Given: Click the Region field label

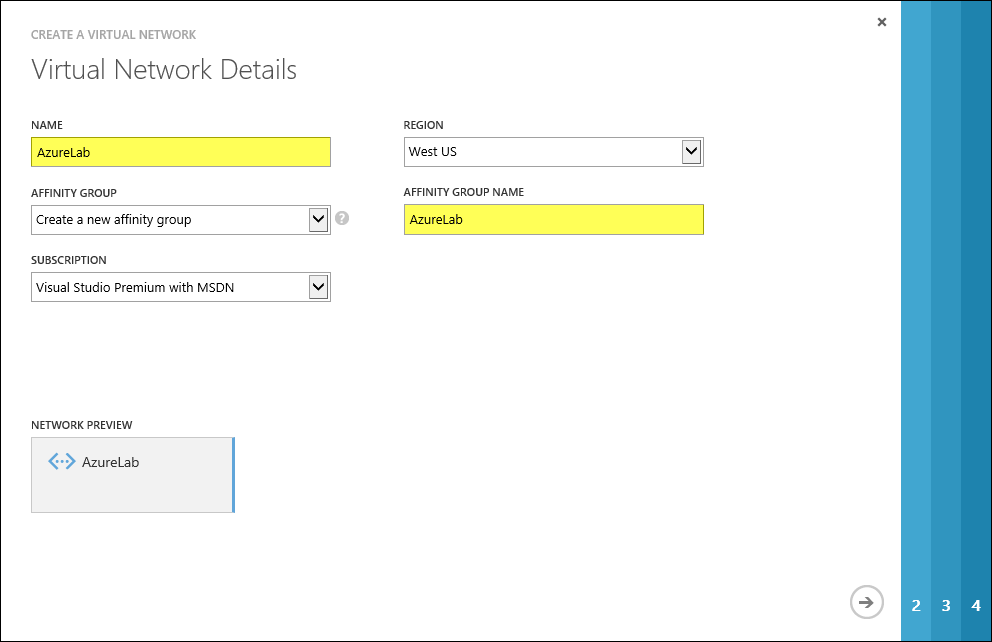Looking at the screenshot, I should point(423,125).
